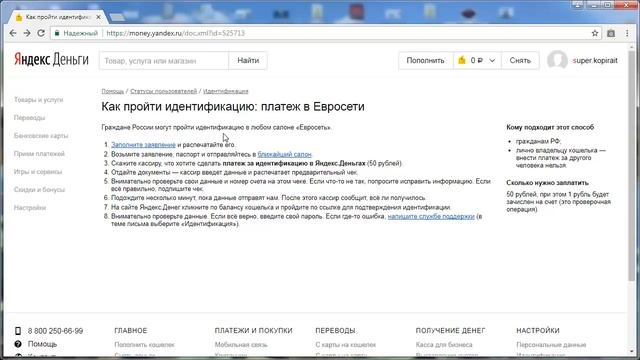Click Помощь breadcrumb link
This screenshot has width=640, height=360.
[x=113, y=91]
